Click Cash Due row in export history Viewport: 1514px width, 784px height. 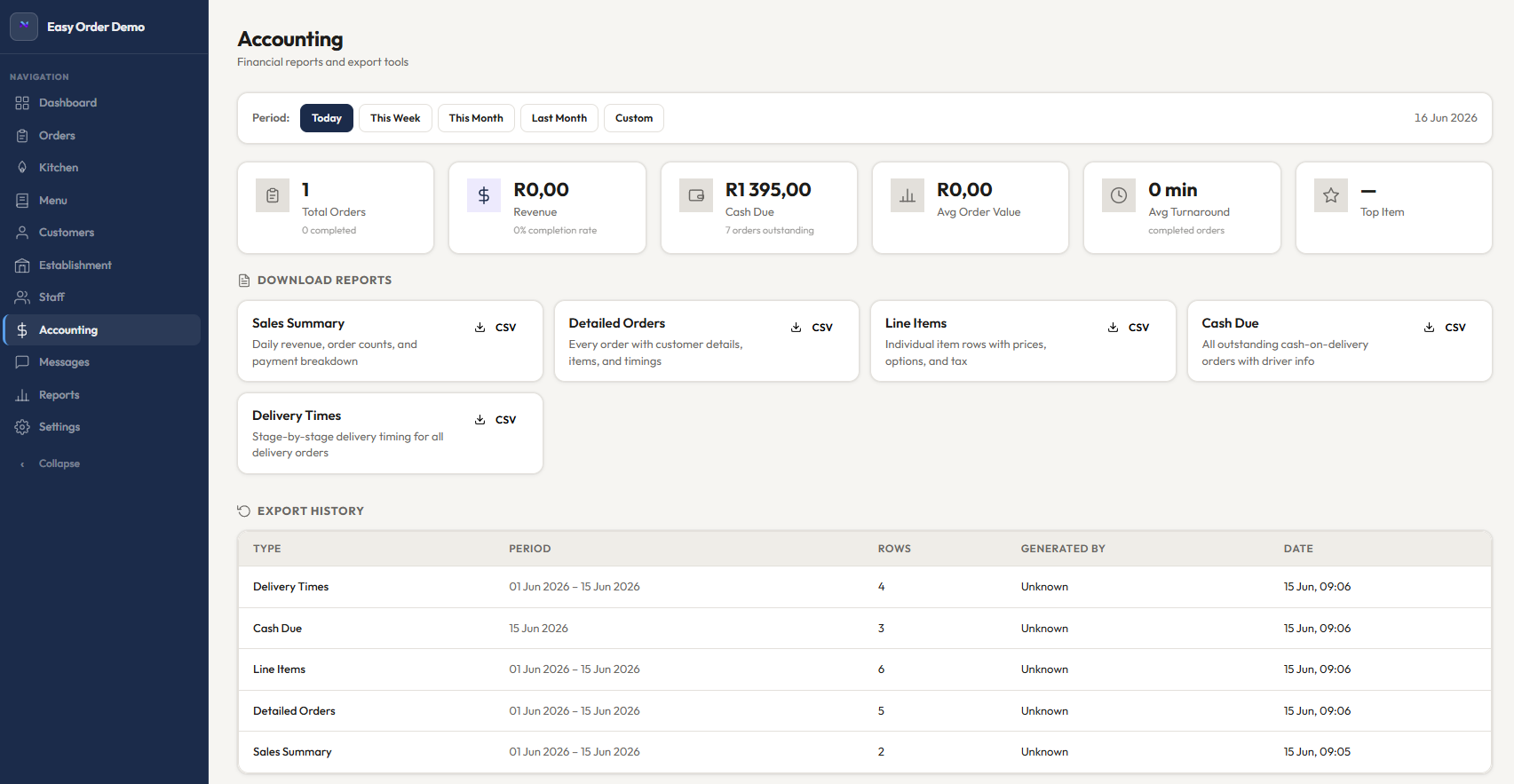coord(864,629)
